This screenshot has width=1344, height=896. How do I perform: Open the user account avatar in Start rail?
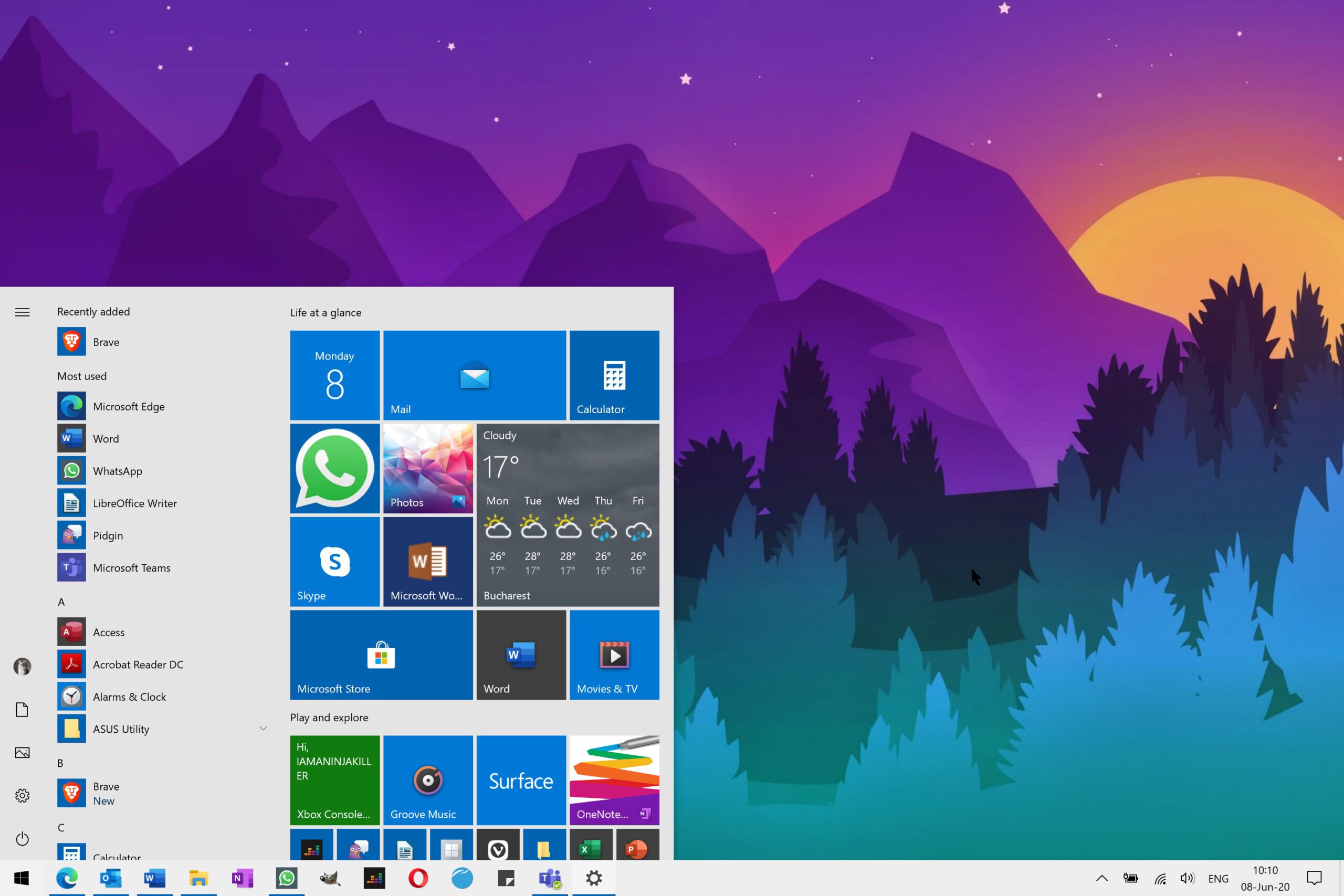(22, 666)
